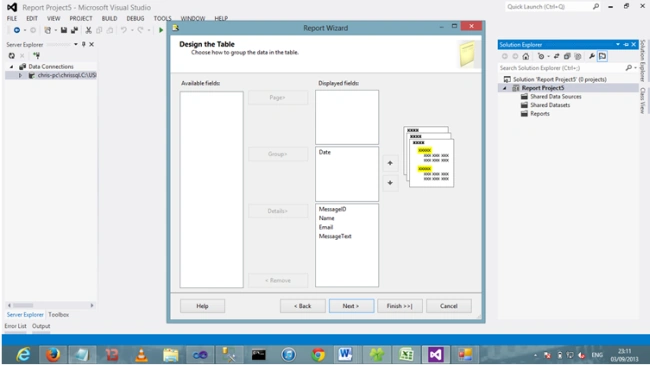Toggle auto hide pin on Solution Explorer
The height and width of the screenshot is (365, 650).
626,44
